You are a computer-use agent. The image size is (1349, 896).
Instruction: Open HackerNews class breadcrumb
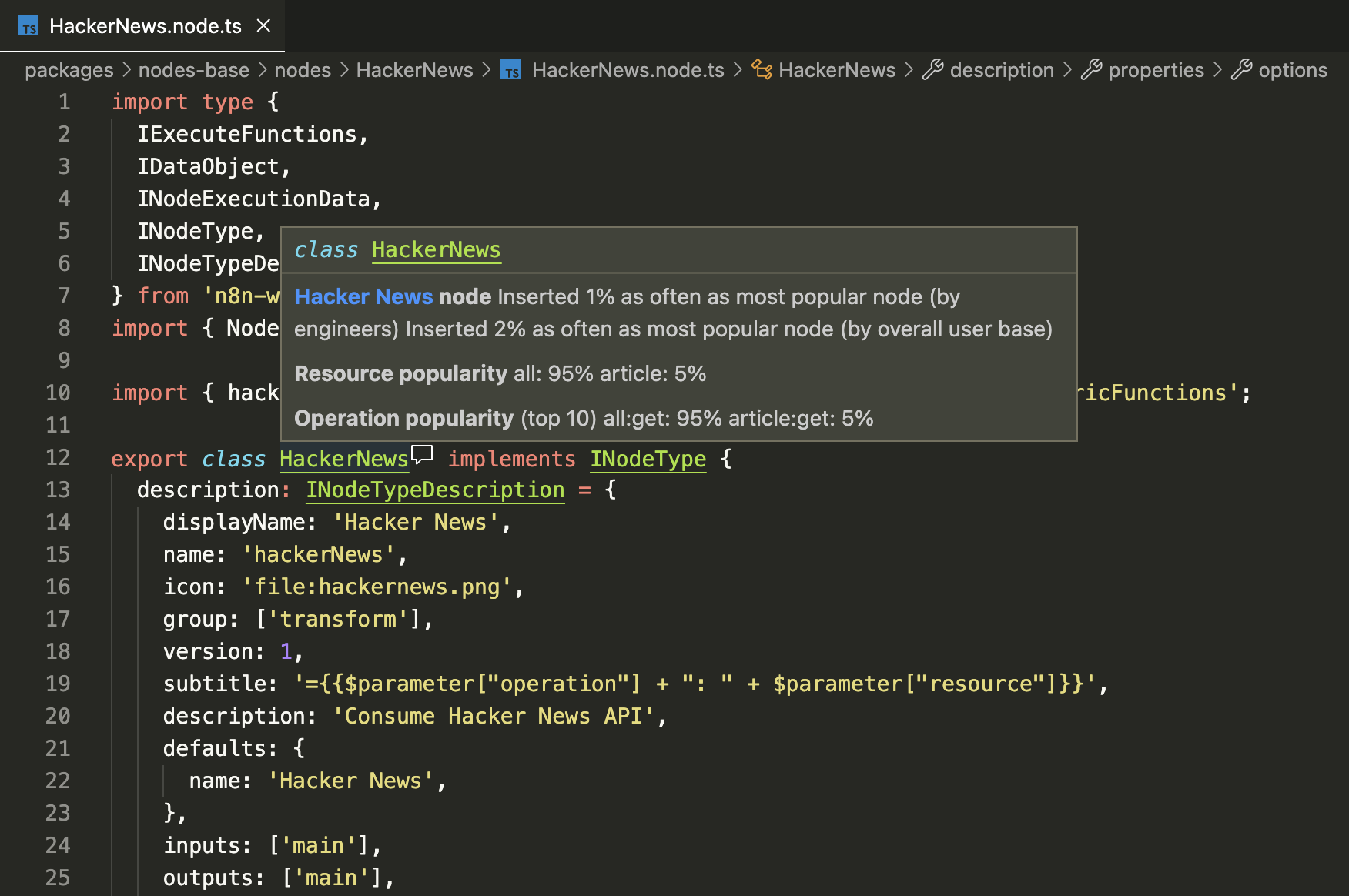coord(837,70)
